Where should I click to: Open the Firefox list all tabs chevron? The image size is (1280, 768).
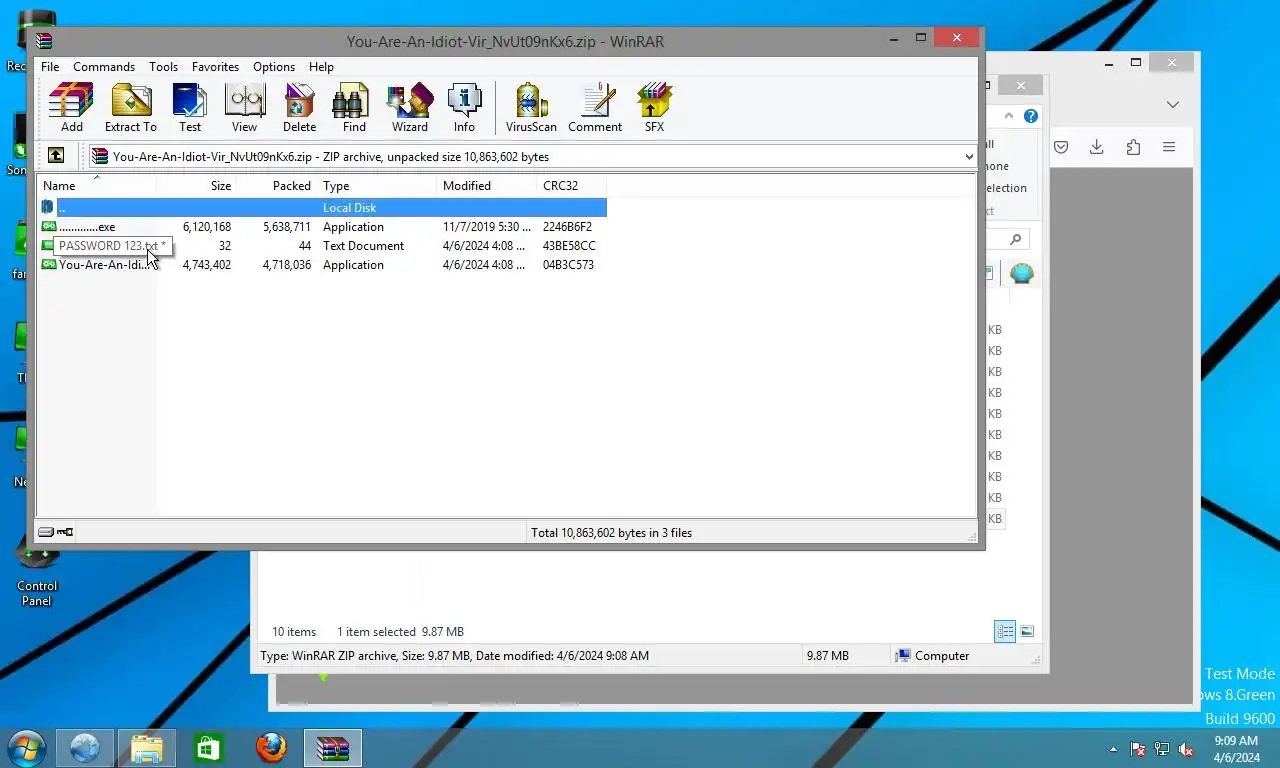click(x=1173, y=104)
